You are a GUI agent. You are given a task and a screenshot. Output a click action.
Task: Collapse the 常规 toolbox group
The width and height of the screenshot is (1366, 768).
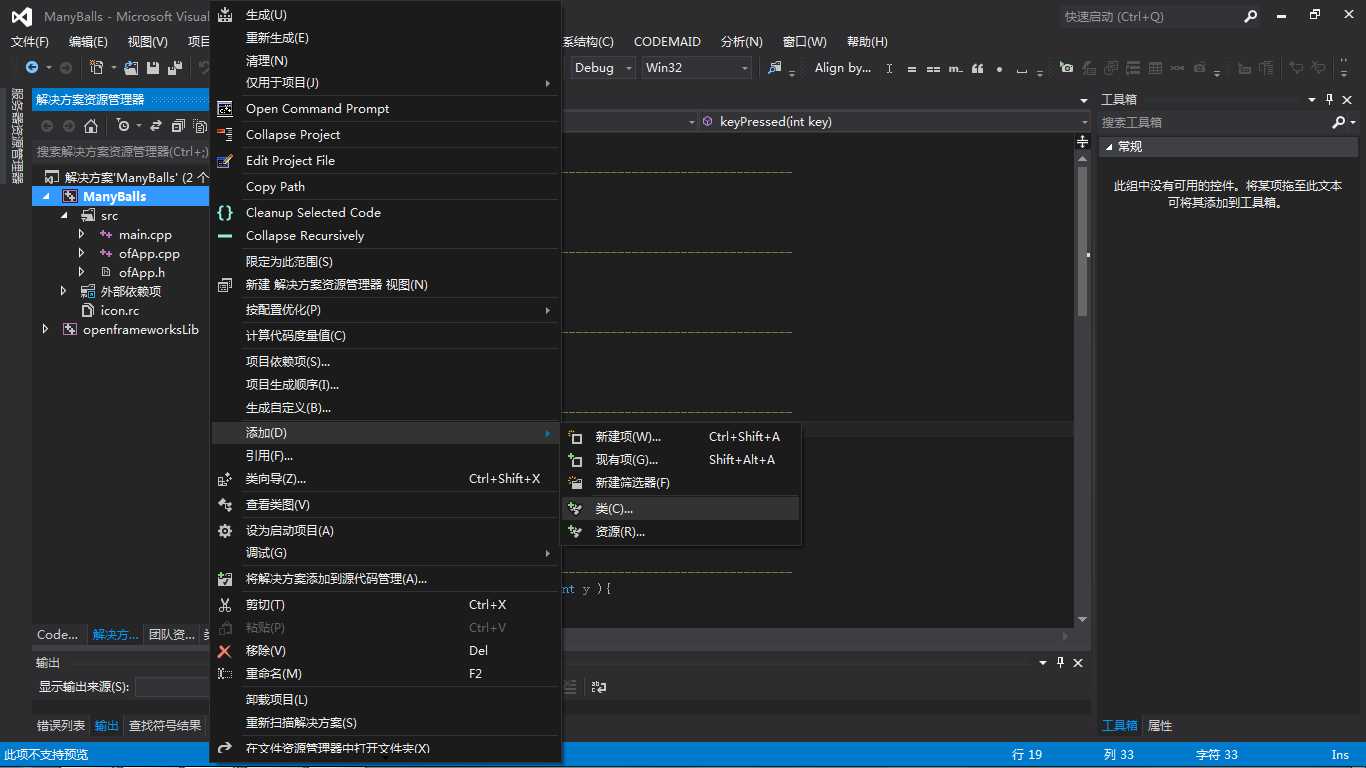[x=1107, y=147]
